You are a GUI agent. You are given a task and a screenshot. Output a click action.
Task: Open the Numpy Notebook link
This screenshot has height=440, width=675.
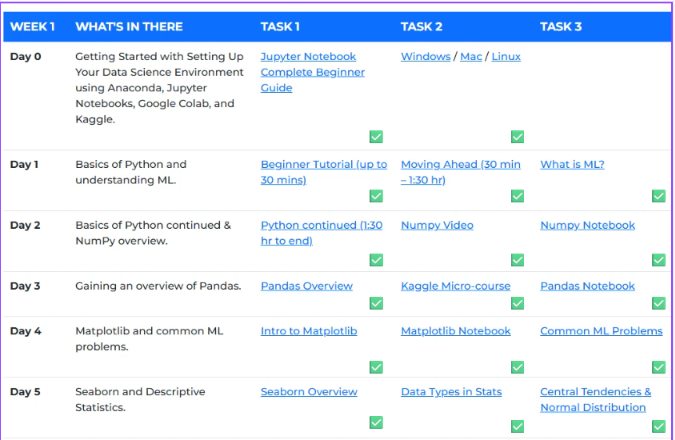[x=588, y=225]
